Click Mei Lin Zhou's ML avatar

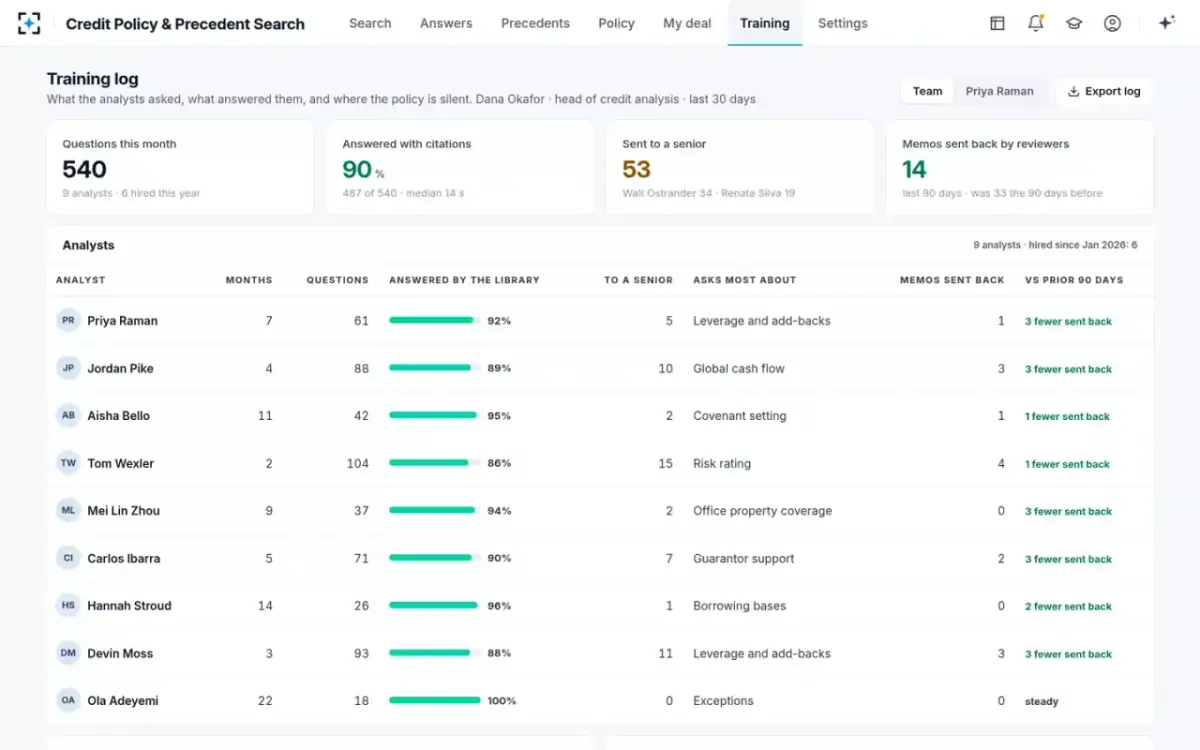(68, 511)
